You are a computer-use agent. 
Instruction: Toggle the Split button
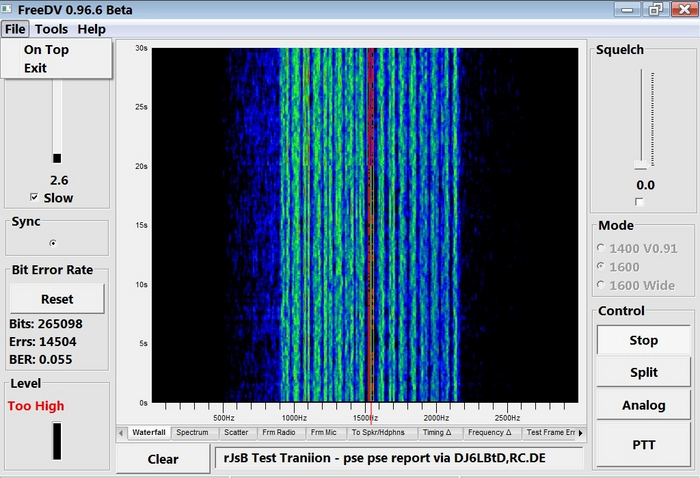(643, 372)
